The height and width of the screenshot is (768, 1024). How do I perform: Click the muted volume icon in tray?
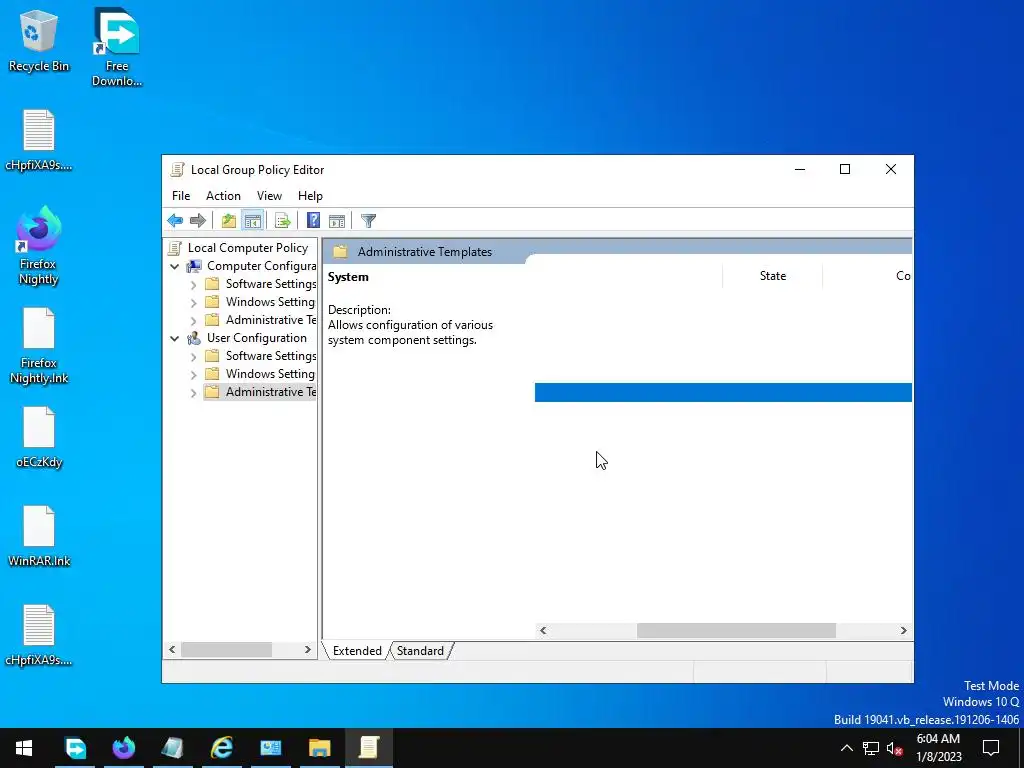(894, 748)
